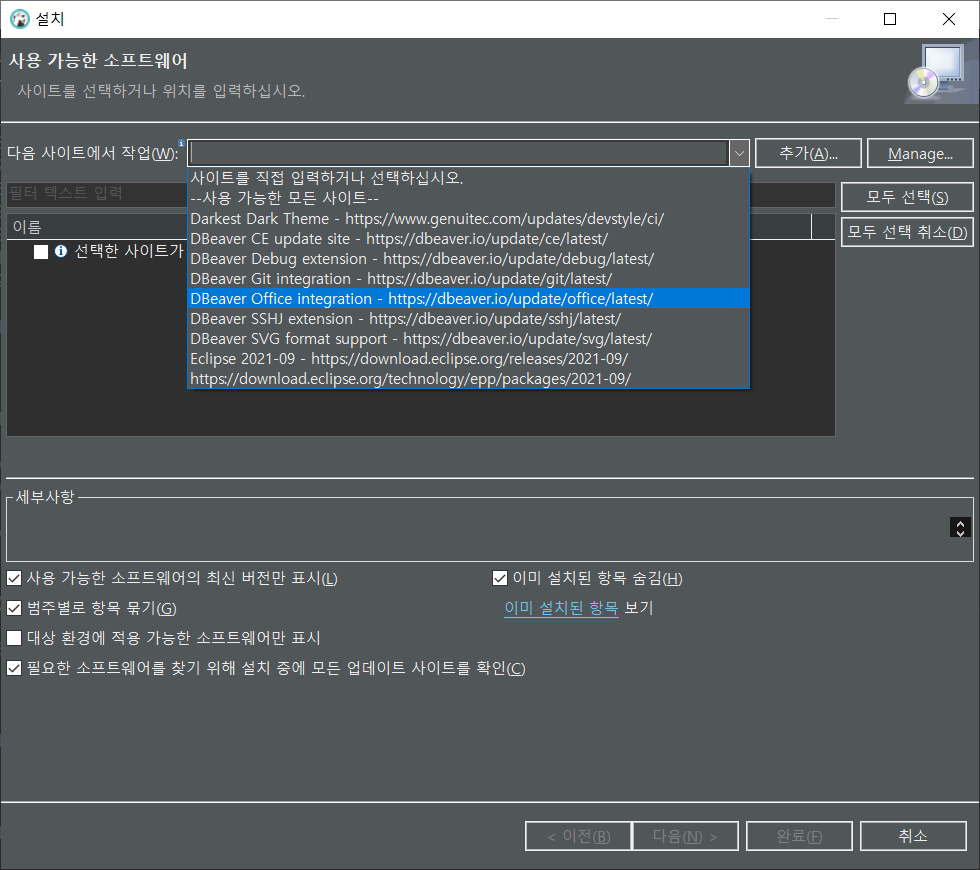Click the 세부사항 group label
Viewport: 980px width, 870px height.
45,497
